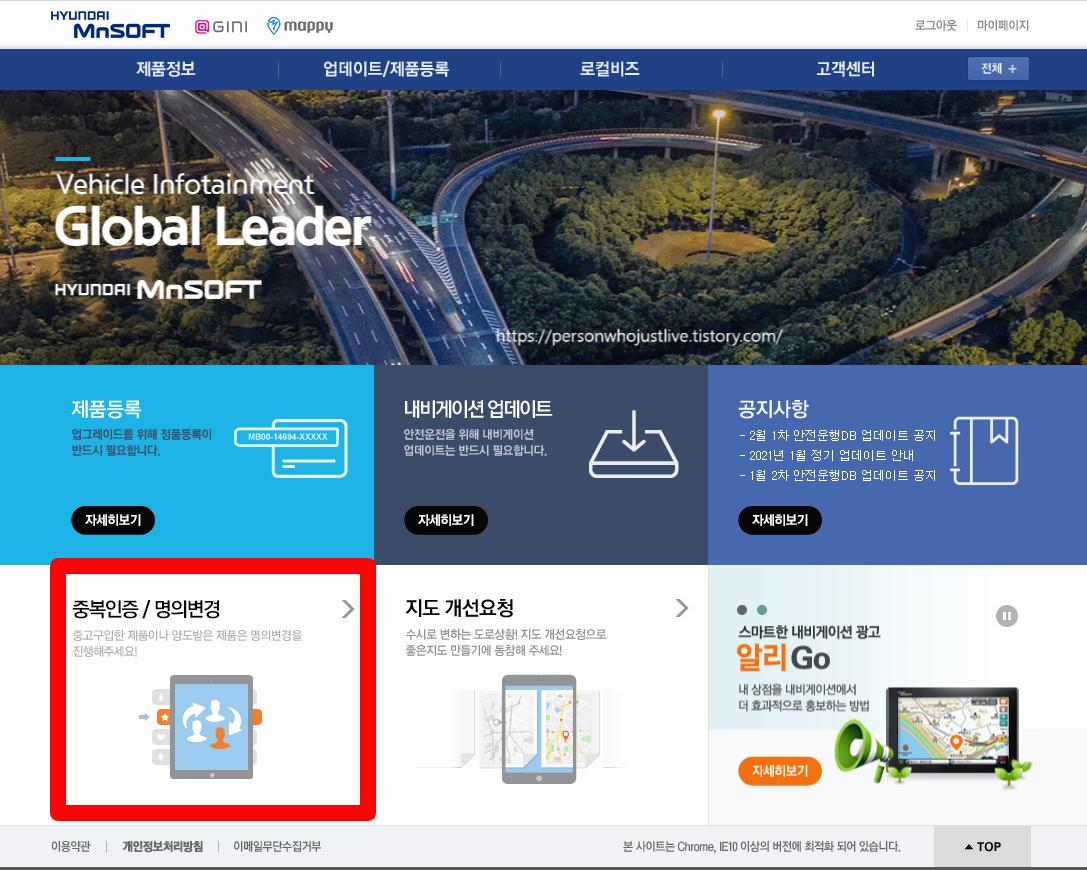Pause the banner slideshow

1007,616
